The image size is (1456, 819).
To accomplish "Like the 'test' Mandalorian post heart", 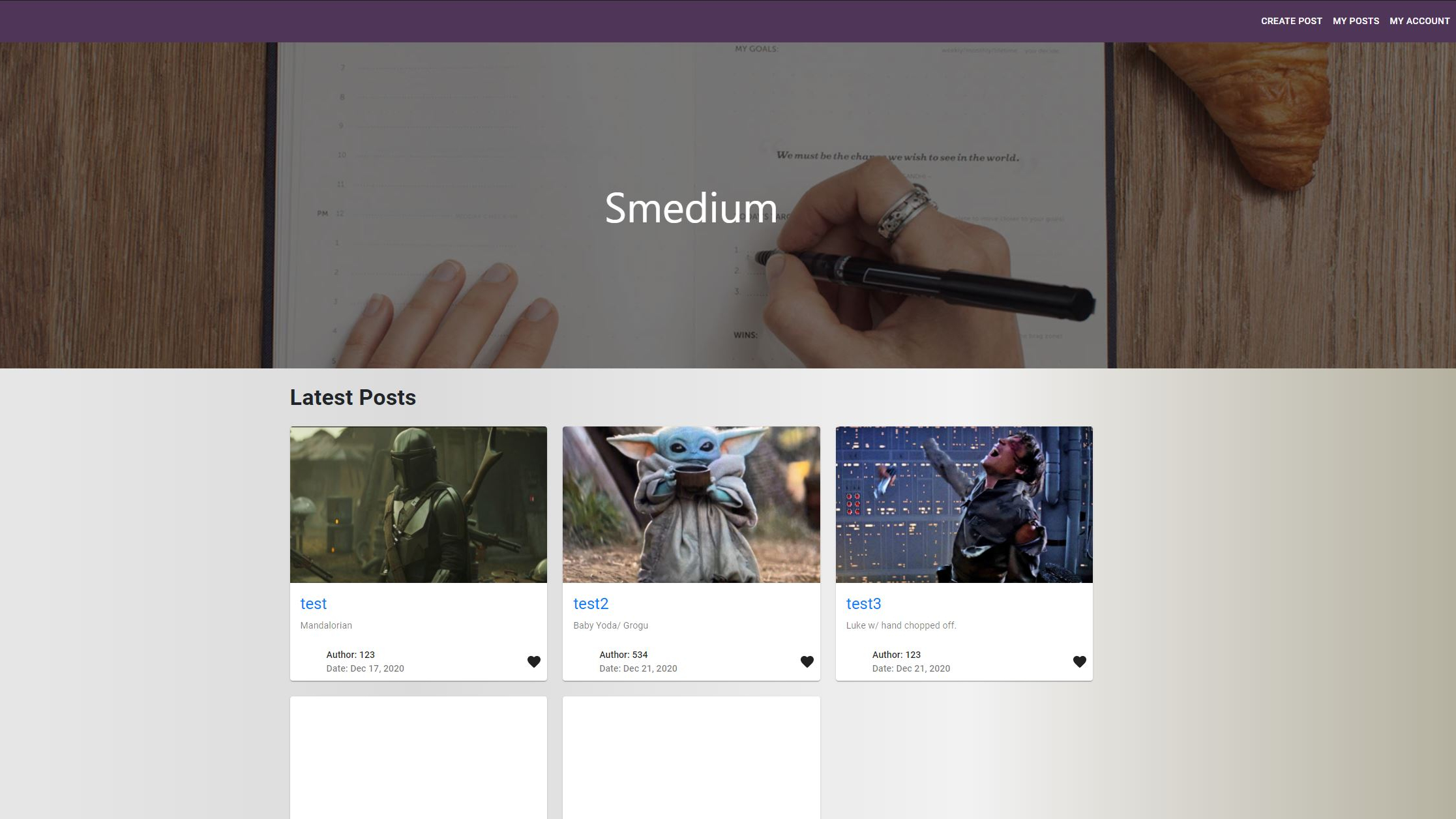I will click(x=533, y=661).
